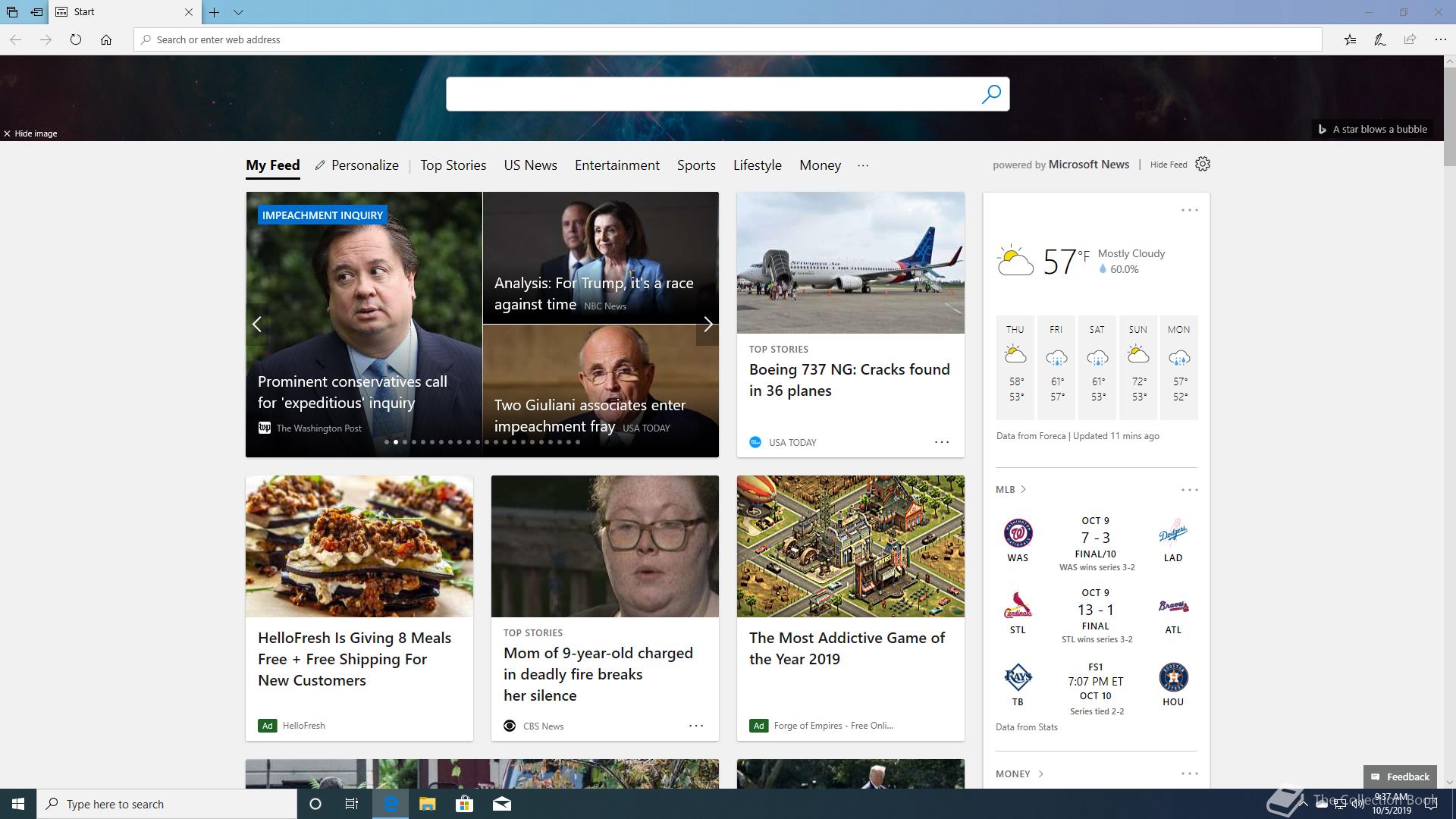Click the browser Forward arrow

[x=45, y=39]
